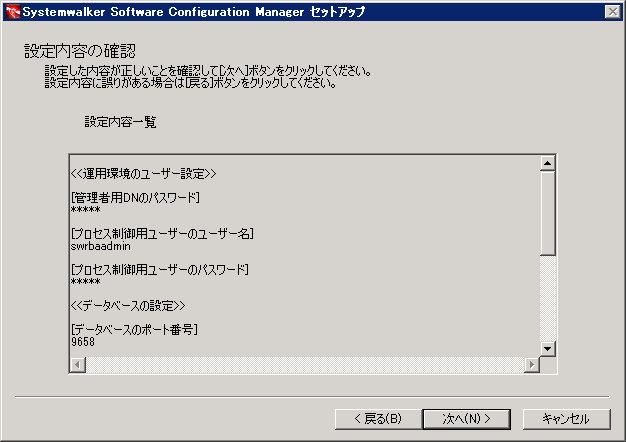Click masked password under プロセス制御用ユーザーのパスワード
Screen dimensions: 626x442
85,281
